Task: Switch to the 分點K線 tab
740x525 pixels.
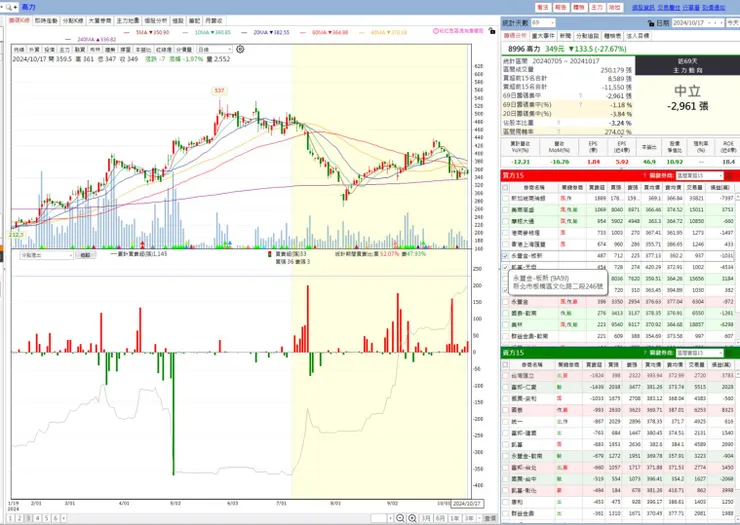Action: (73, 21)
